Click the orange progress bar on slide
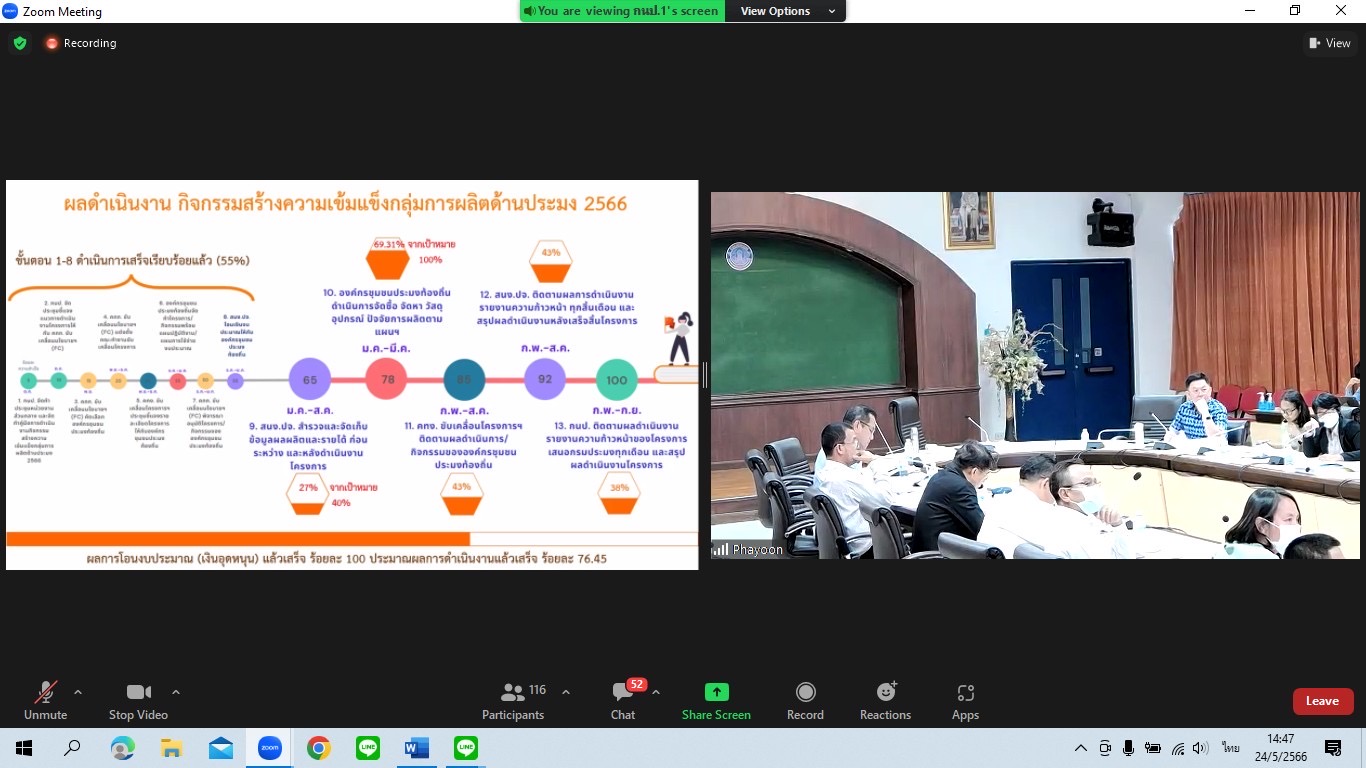This screenshot has width=1366, height=768. [238, 538]
